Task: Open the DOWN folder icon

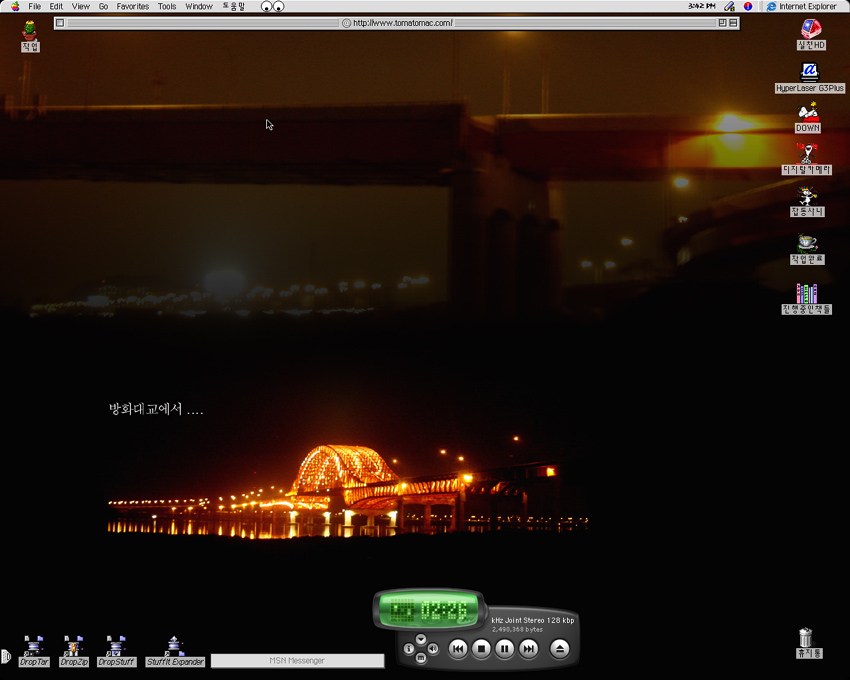Action: (x=808, y=113)
